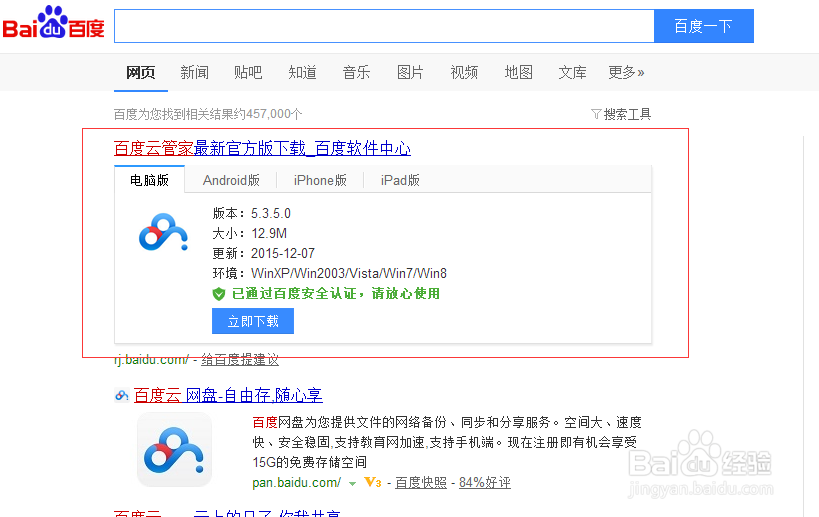This screenshot has height=517, width=819.
Task: Expand the 更多» menu
Action: 626,72
